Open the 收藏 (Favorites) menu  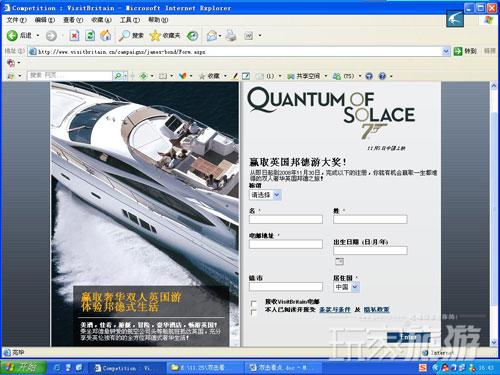point(101,20)
